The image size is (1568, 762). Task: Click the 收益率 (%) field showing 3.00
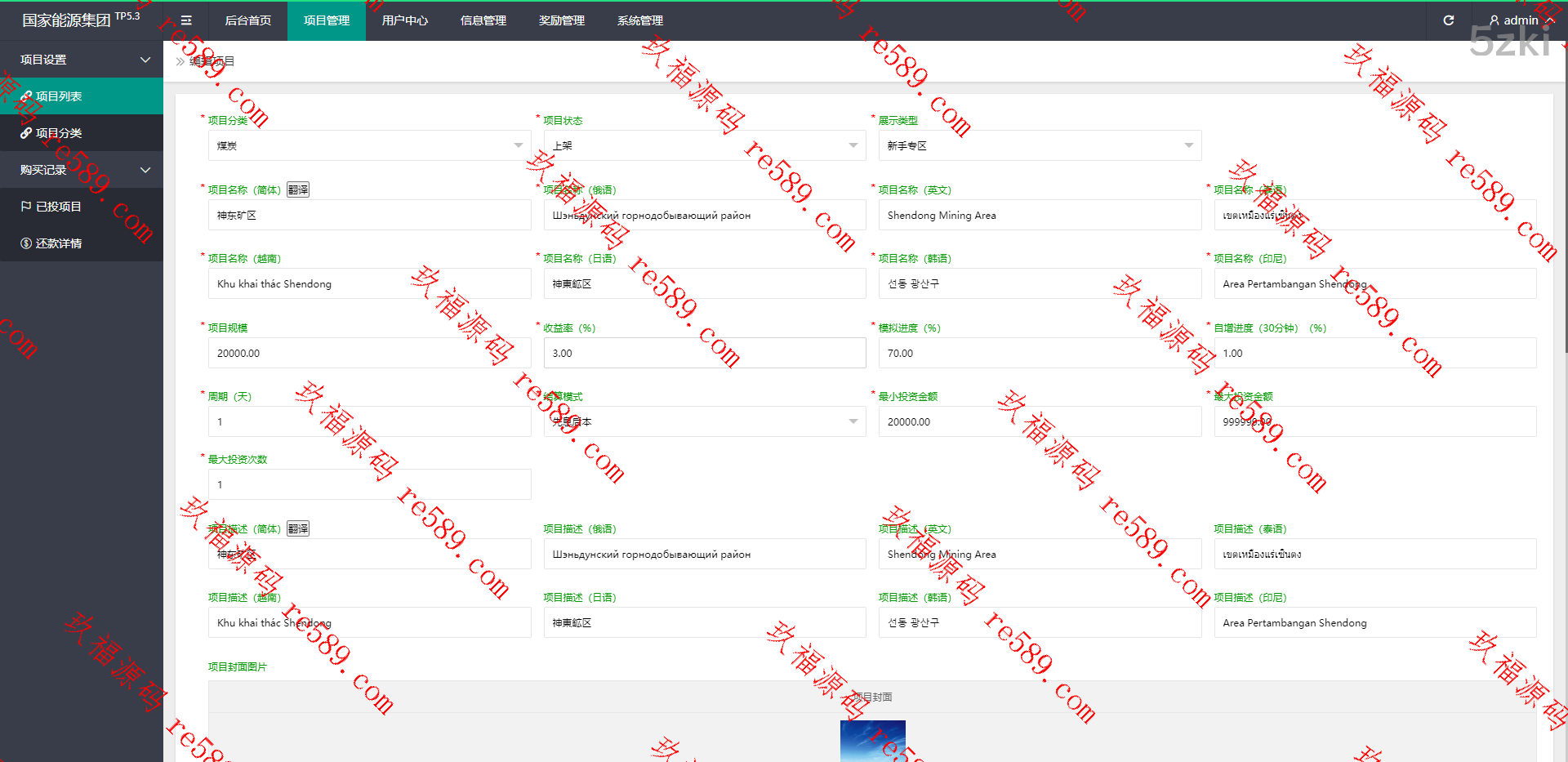point(705,353)
